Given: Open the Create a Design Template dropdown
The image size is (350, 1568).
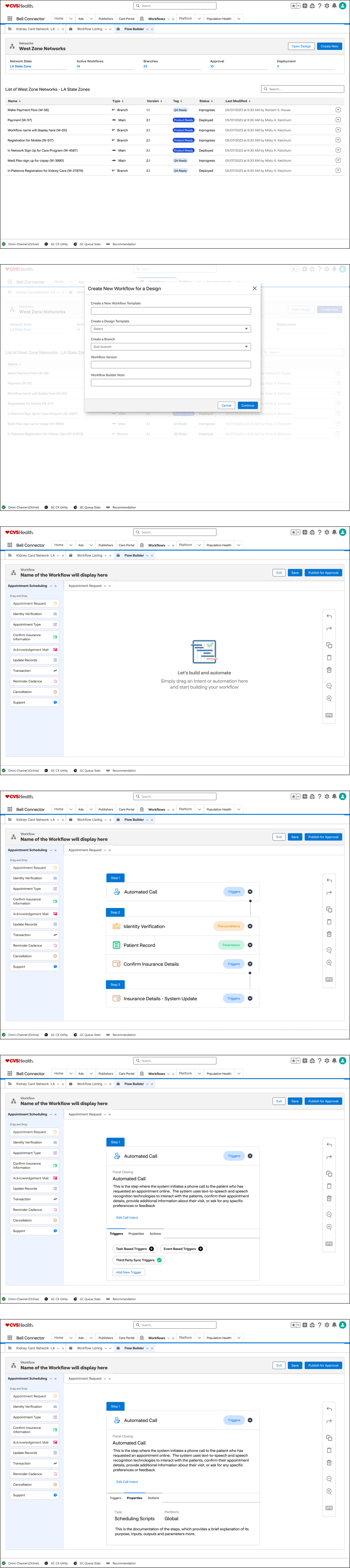Looking at the screenshot, I should coord(171,329).
